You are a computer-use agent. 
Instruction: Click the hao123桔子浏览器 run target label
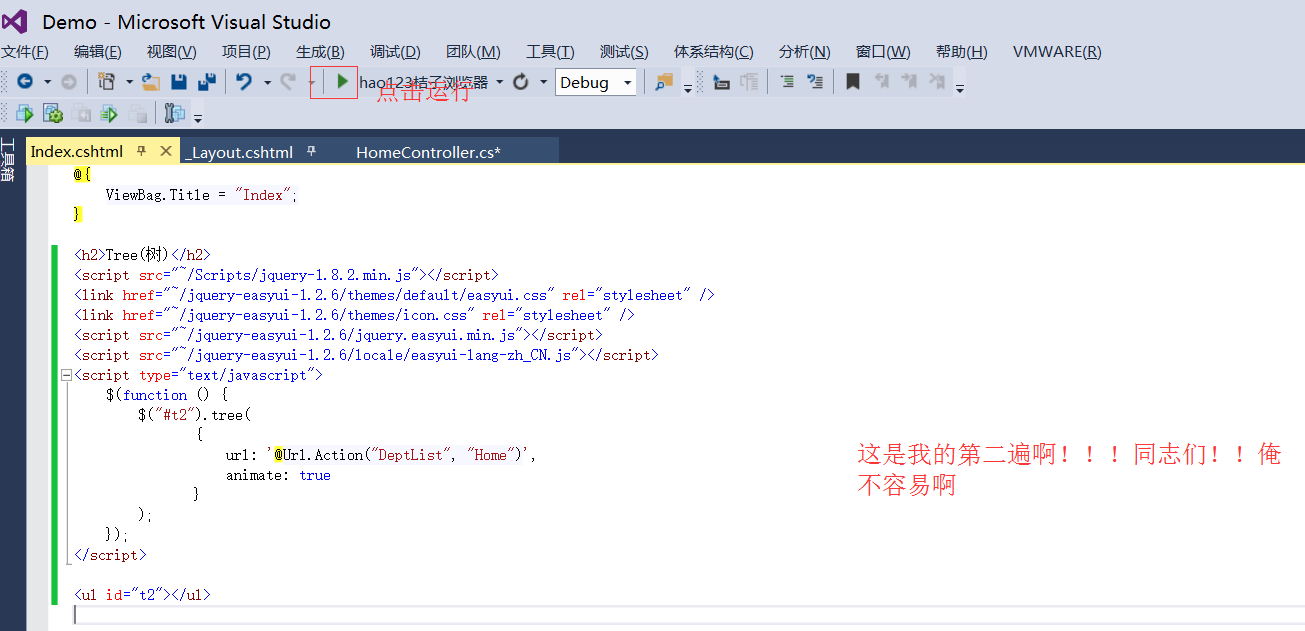[424, 82]
